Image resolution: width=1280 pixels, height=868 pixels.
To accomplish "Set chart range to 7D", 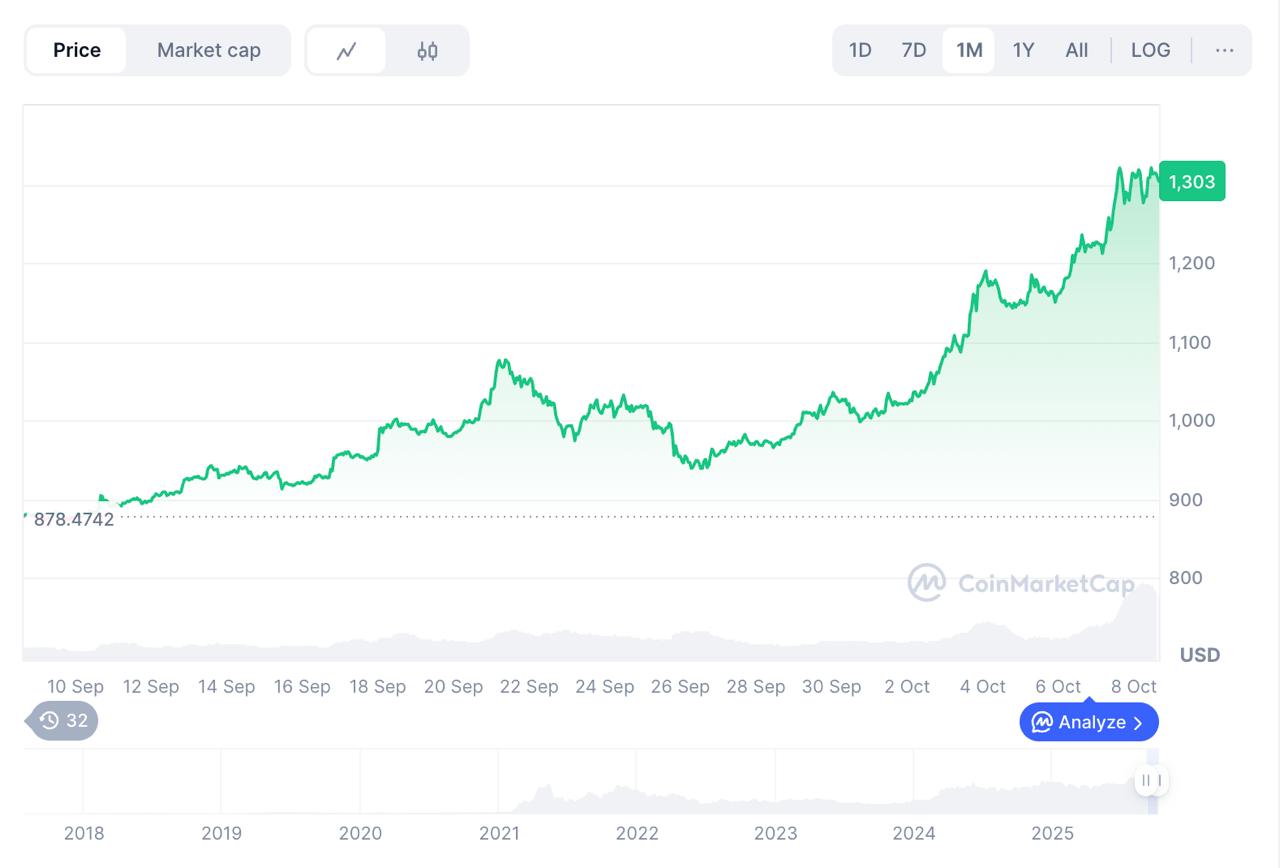I will pyautogui.click(x=914, y=50).
